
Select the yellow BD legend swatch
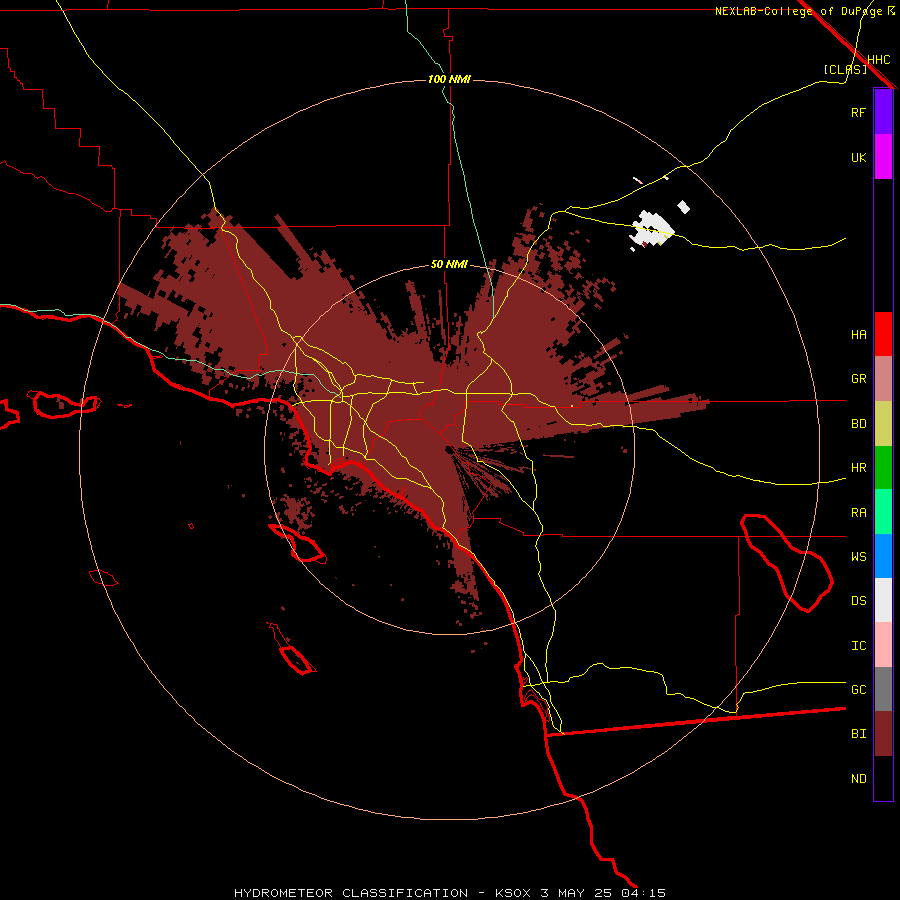[x=883, y=423]
